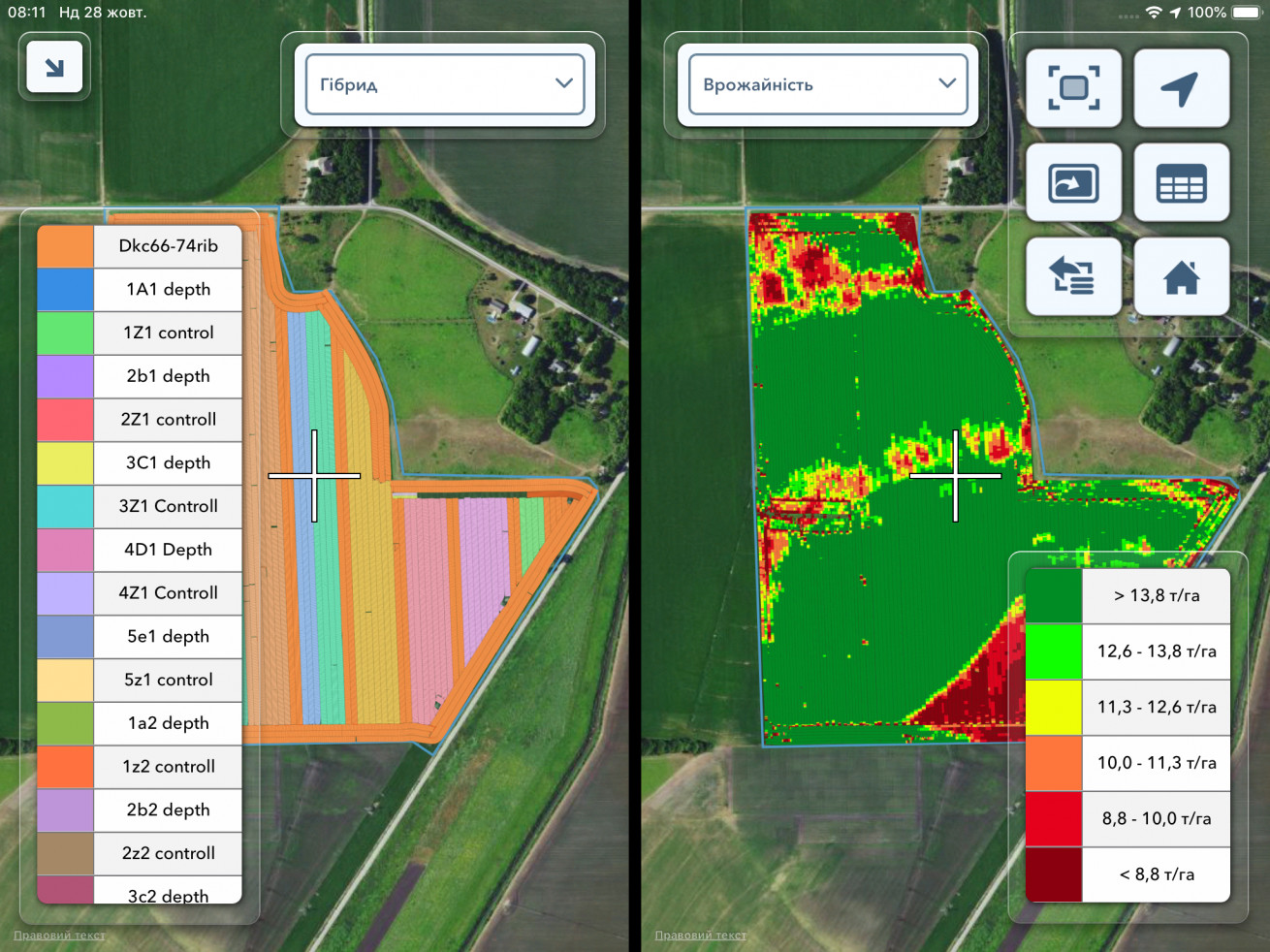Open the Врожайність layer dropdown
1270x952 pixels.
point(828,84)
